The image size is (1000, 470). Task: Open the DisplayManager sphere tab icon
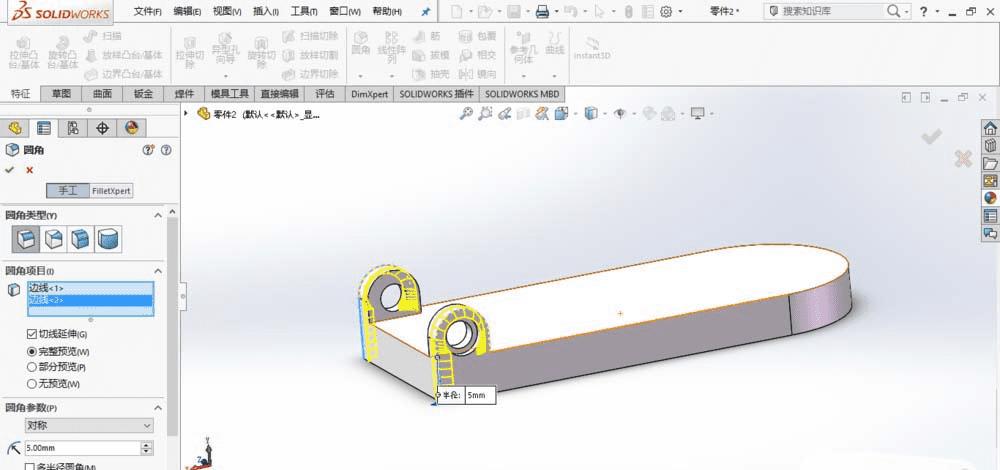pyautogui.click(x=131, y=128)
